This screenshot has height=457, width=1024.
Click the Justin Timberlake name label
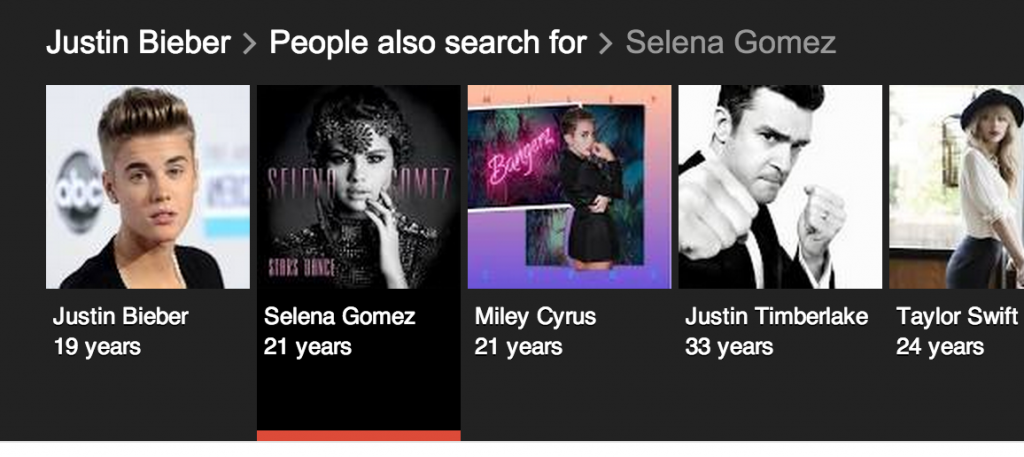(x=776, y=317)
